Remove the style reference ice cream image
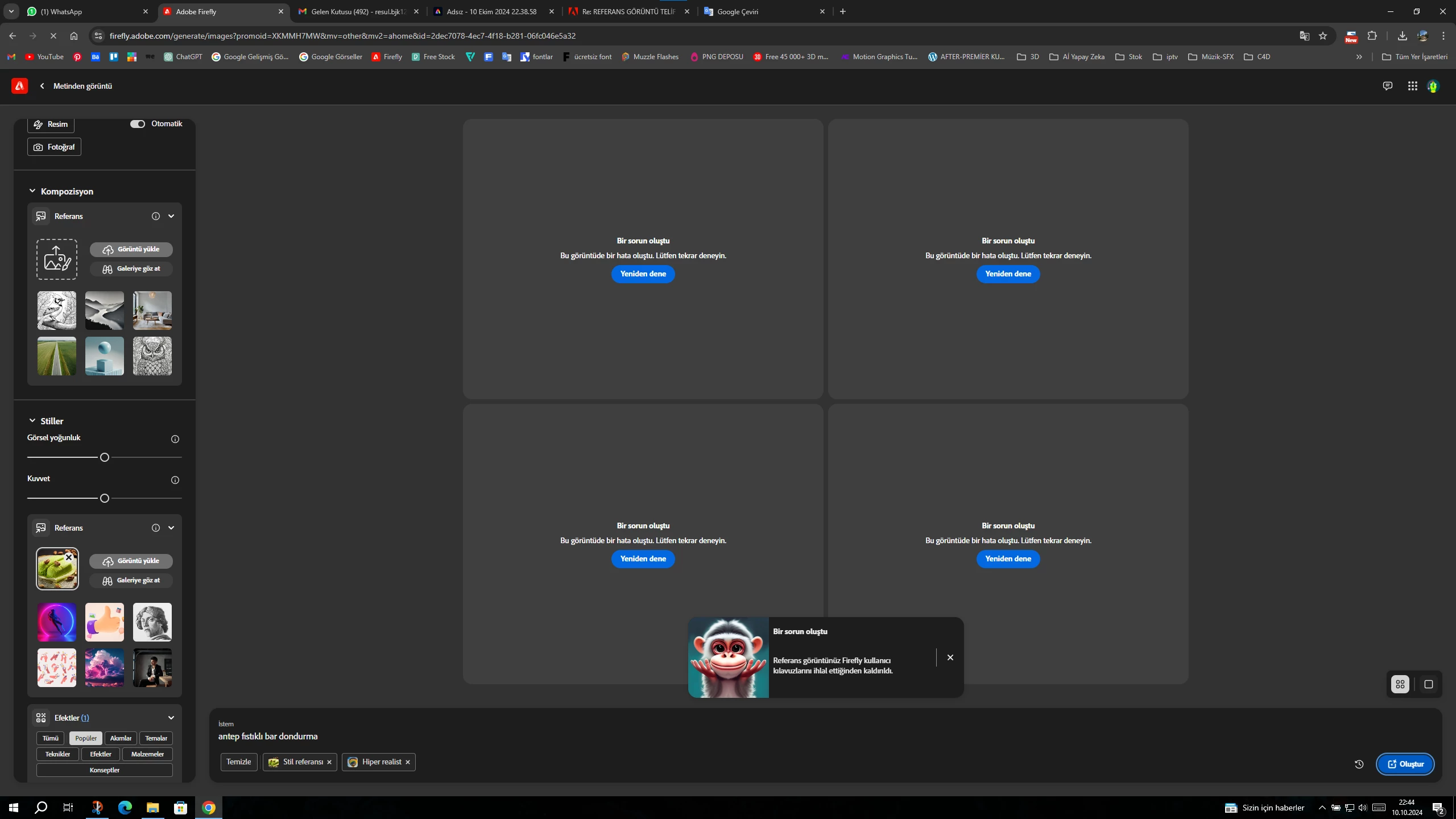The height and width of the screenshot is (819, 1456). (x=69, y=557)
